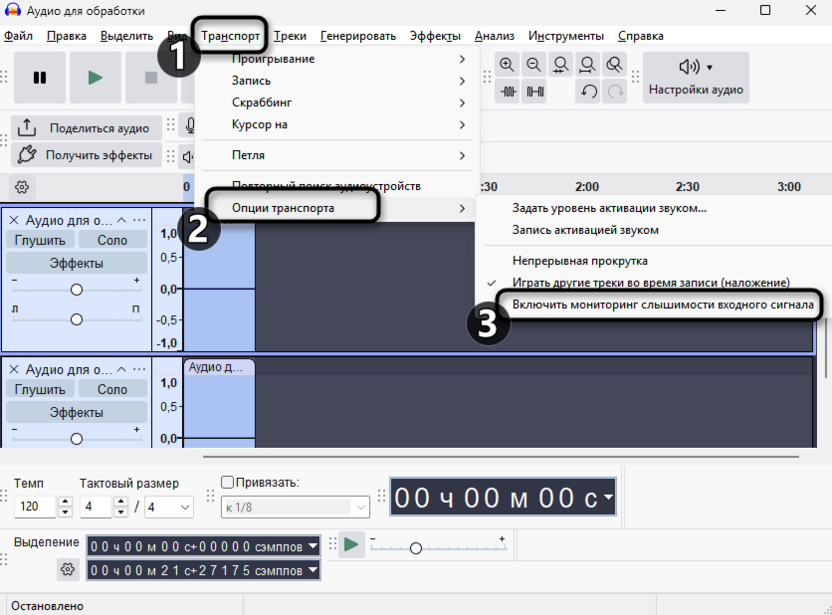Enable the Привязать snap checkbox
832x615 pixels.
pyautogui.click(x=227, y=482)
